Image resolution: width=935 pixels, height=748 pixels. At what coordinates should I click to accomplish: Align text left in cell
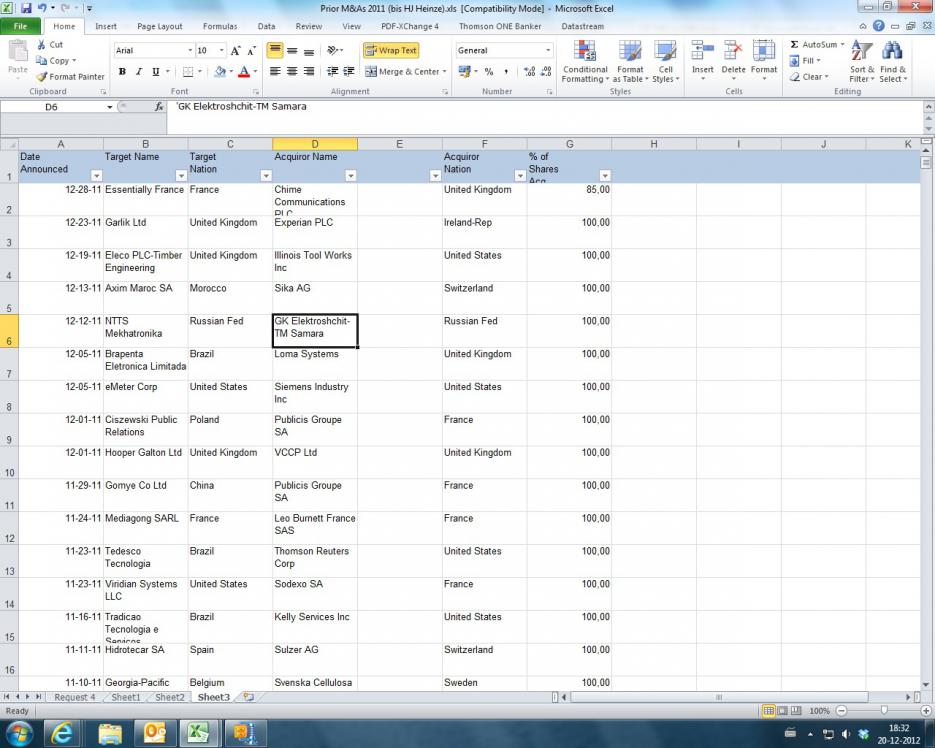pos(275,72)
